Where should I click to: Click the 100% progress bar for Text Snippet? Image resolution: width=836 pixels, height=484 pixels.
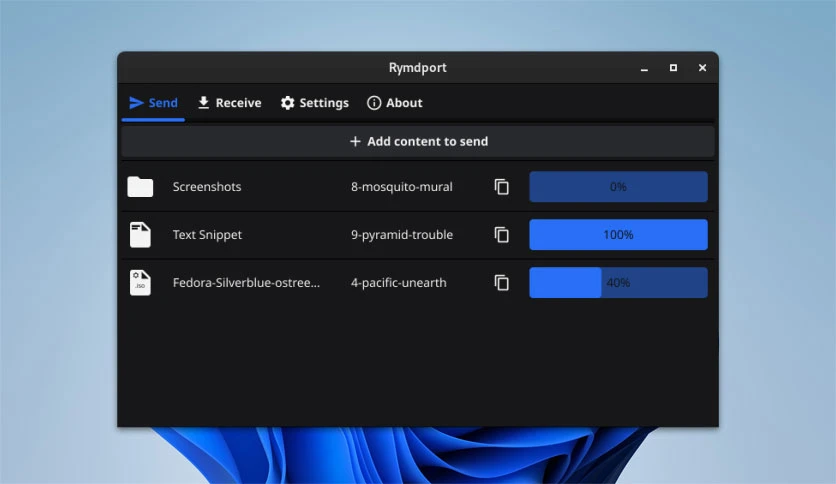pyautogui.click(x=618, y=235)
